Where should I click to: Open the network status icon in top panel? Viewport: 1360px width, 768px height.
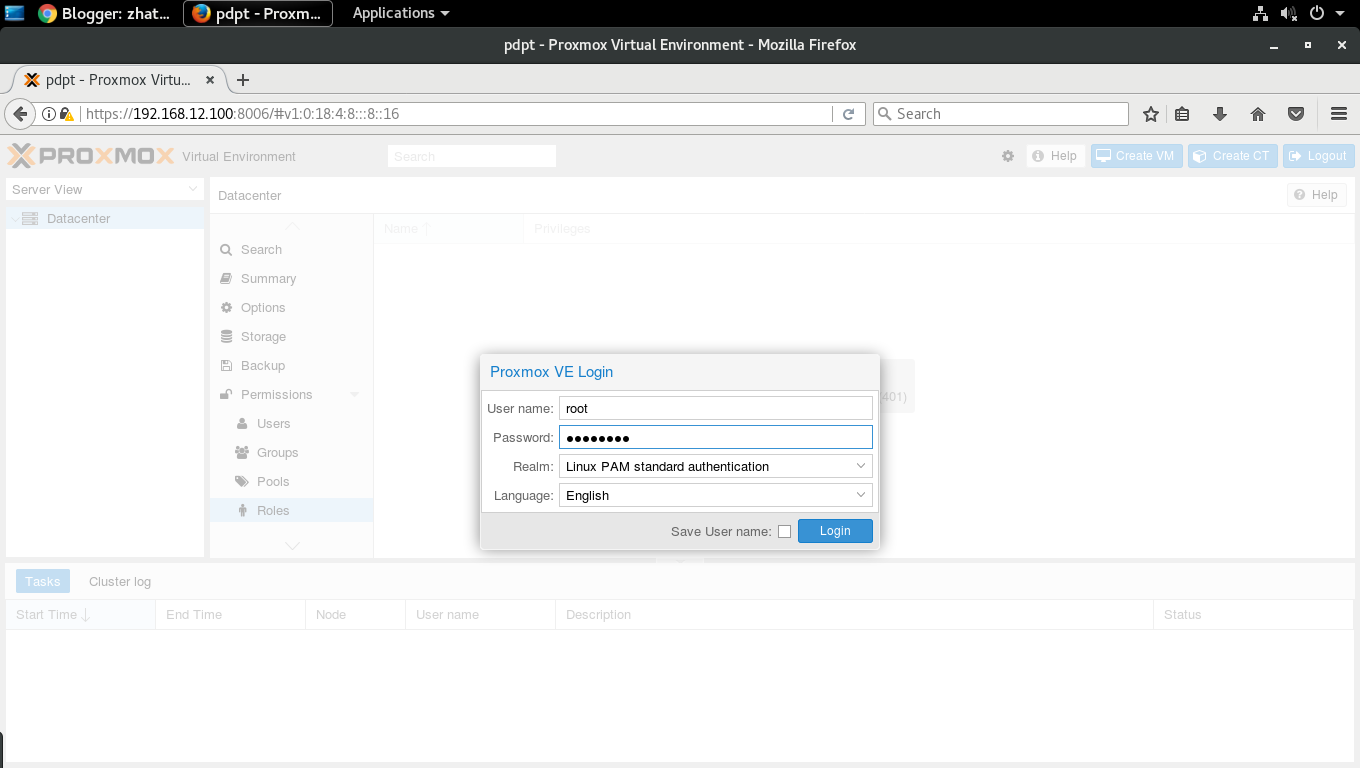coord(1260,13)
